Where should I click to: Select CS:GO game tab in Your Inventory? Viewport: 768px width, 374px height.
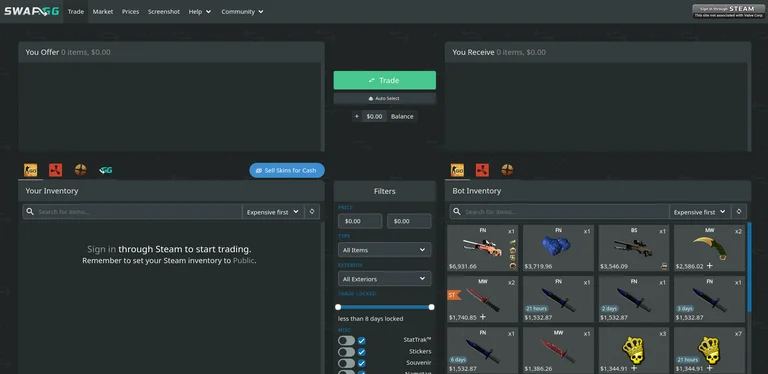(x=30, y=170)
